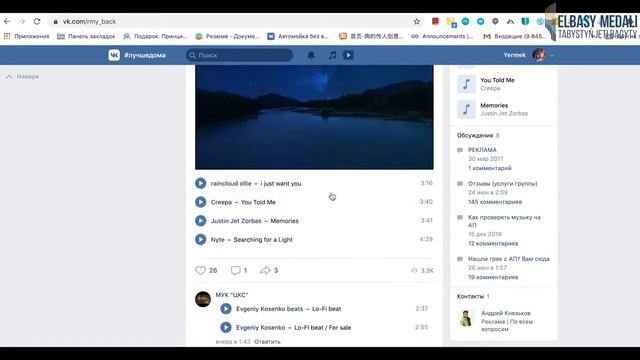Viewport: 640px width, 360px height.
Task: Open the Андрей Князьков contact name
Action: (506, 313)
